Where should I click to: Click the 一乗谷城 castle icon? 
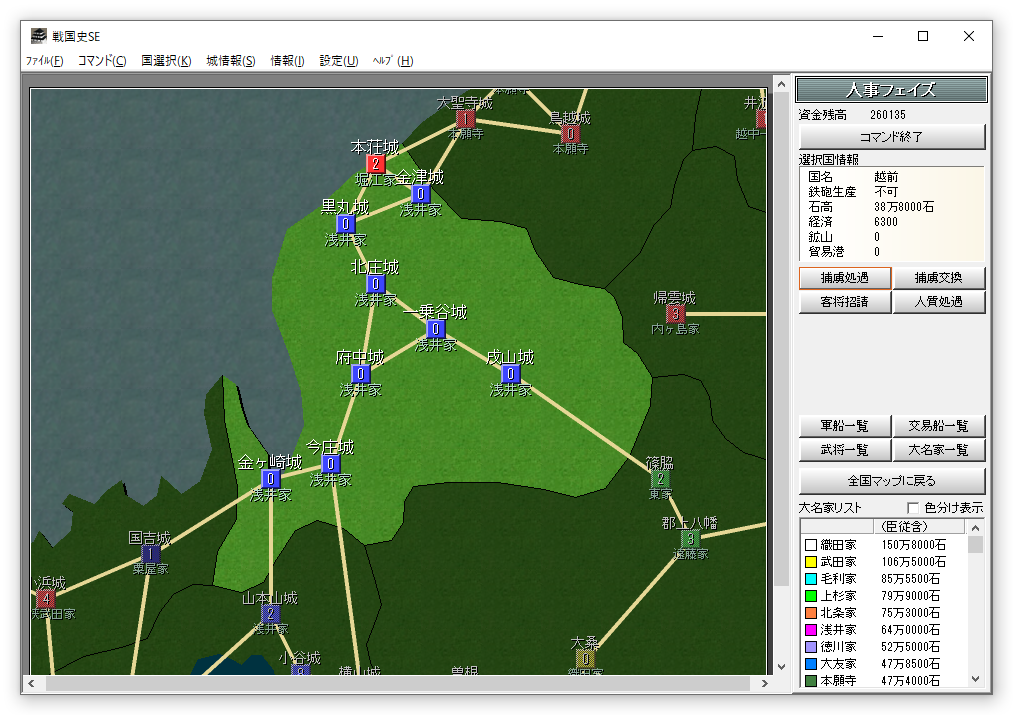435,329
